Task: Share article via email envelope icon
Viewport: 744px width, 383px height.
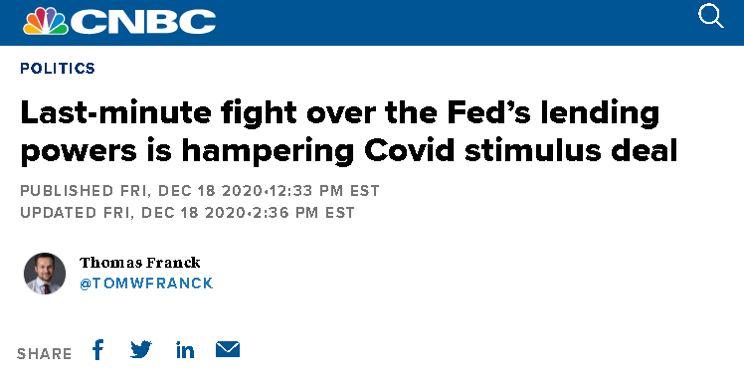Action: click(228, 349)
